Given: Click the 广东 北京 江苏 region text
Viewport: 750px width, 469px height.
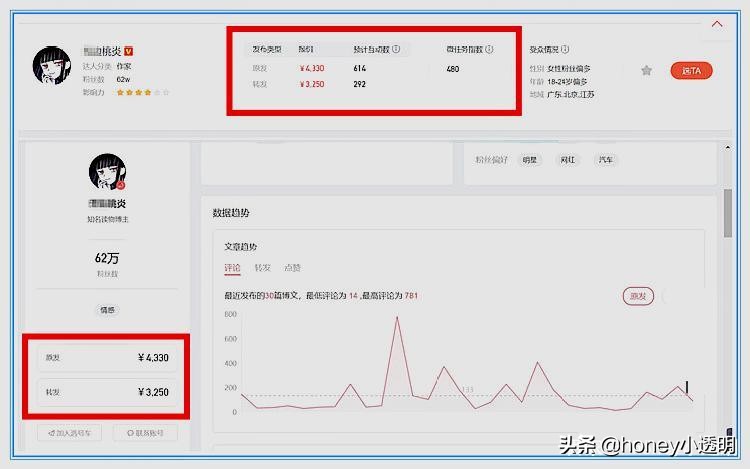Looking at the screenshot, I should click(x=571, y=95).
